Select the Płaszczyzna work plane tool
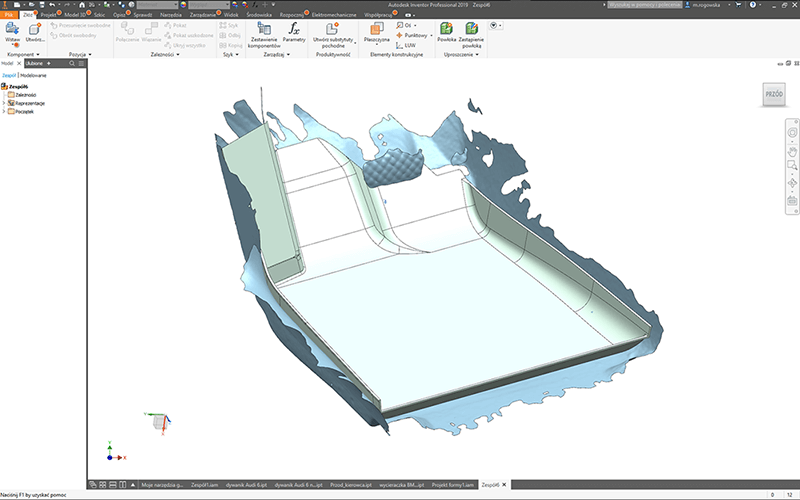800x500 pixels. [377, 30]
